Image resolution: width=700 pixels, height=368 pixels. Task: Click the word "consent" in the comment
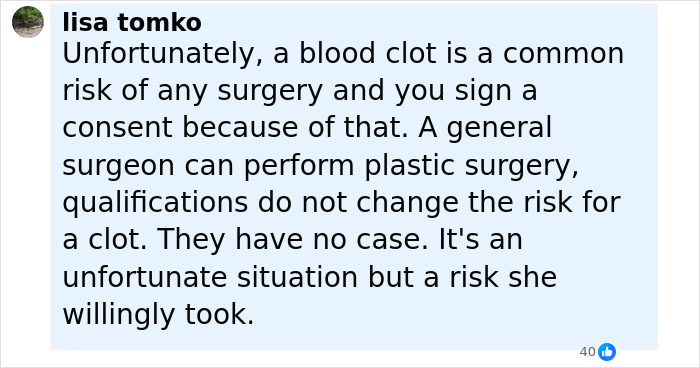(117, 128)
